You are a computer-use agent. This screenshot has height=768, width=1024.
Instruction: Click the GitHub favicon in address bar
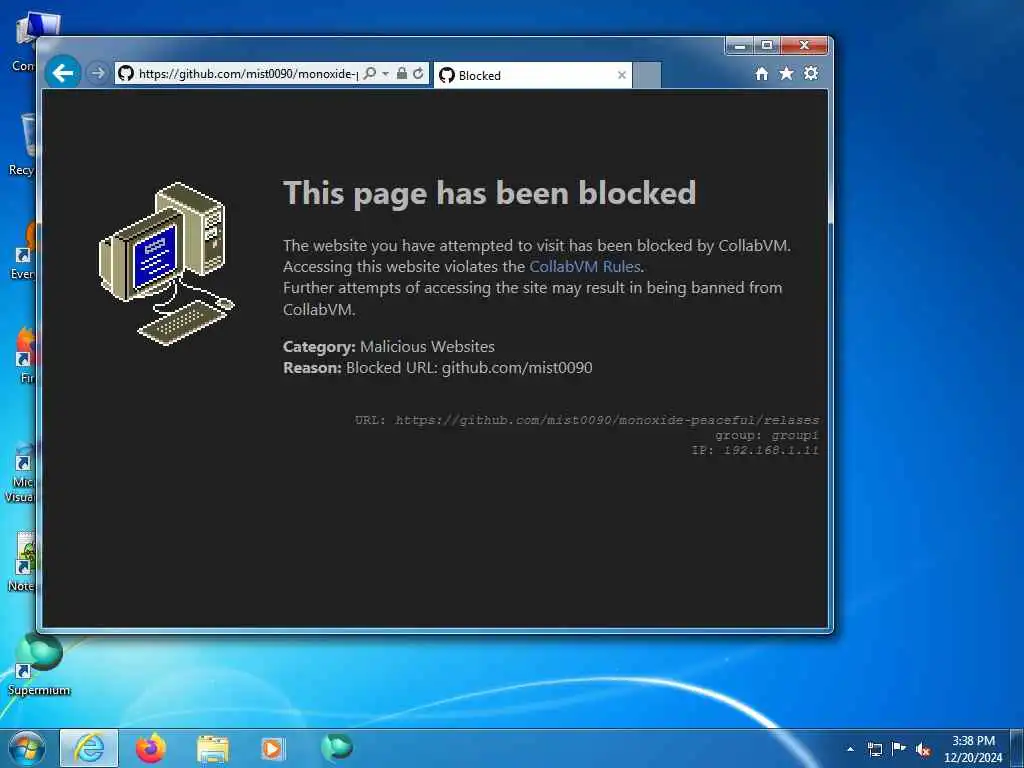coord(125,73)
